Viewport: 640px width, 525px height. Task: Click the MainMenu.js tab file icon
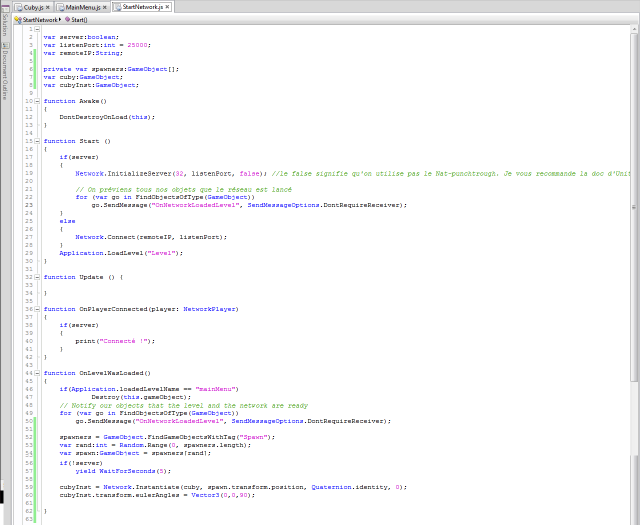[x=60, y=7]
